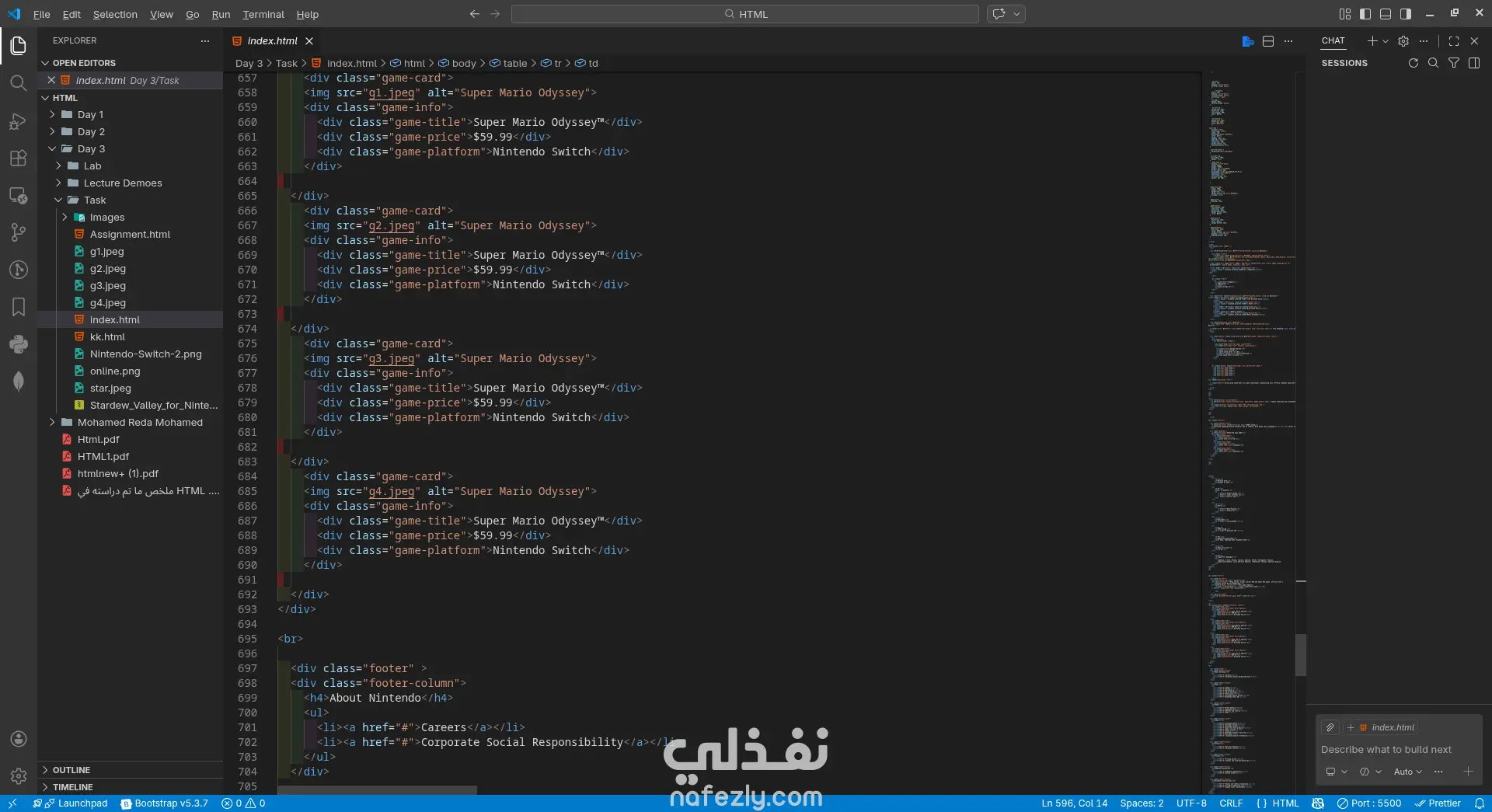Open the remote window indicator in status bar
Viewport: 1492px width, 812px height.
tap(12, 803)
